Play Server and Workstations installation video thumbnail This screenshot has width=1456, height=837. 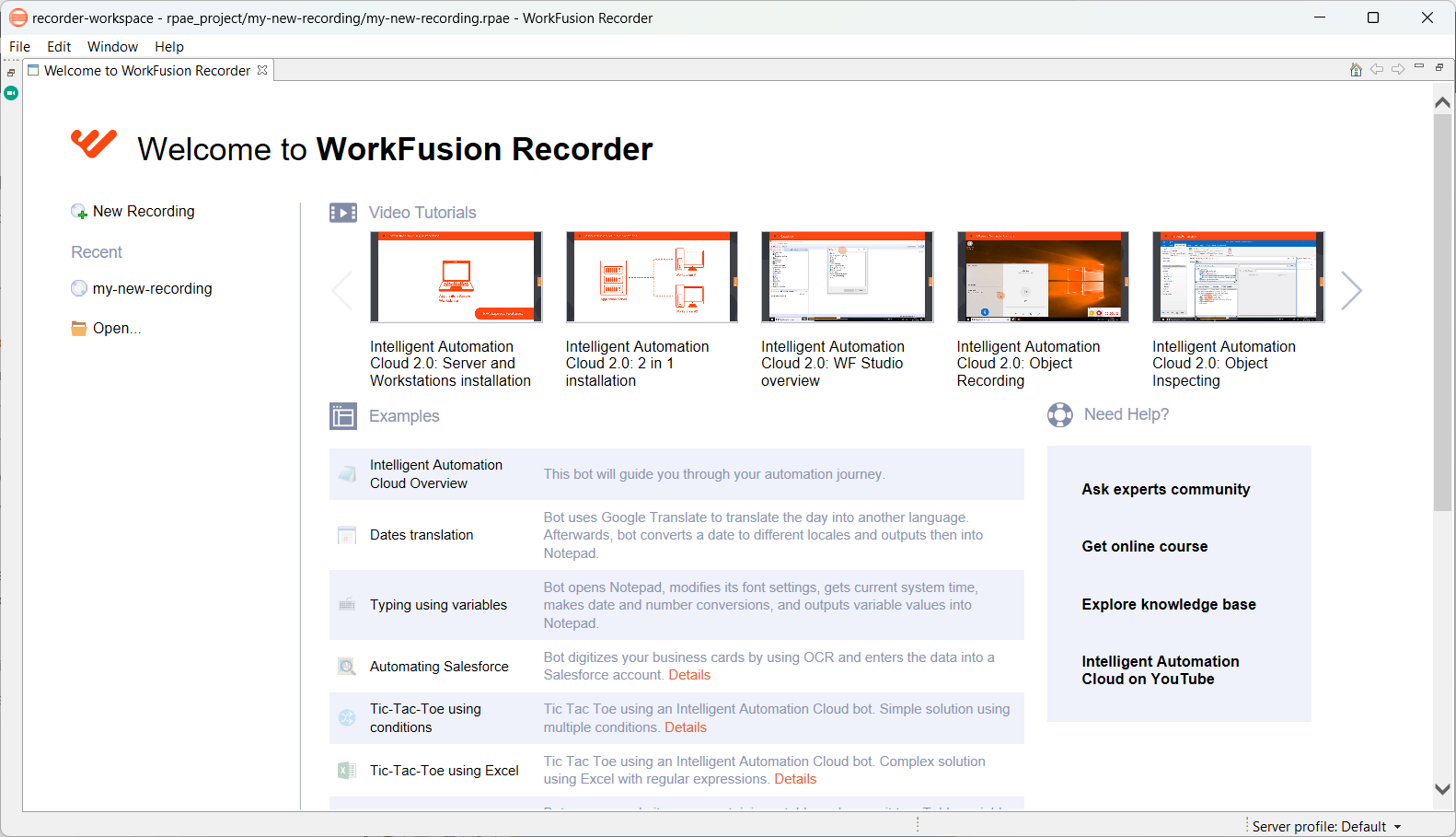456,277
